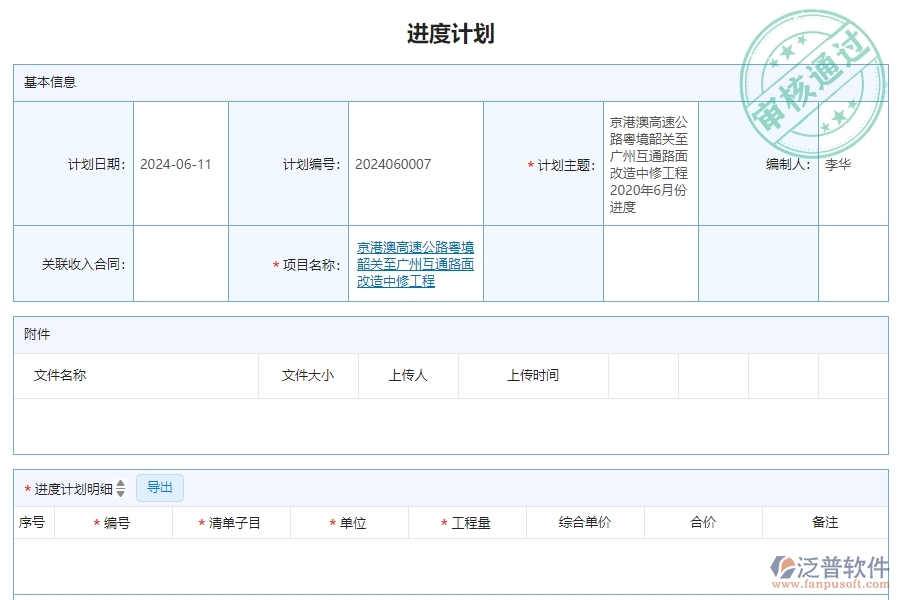Click the 附件 section header

pyautogui.click(x=33, y=334)
